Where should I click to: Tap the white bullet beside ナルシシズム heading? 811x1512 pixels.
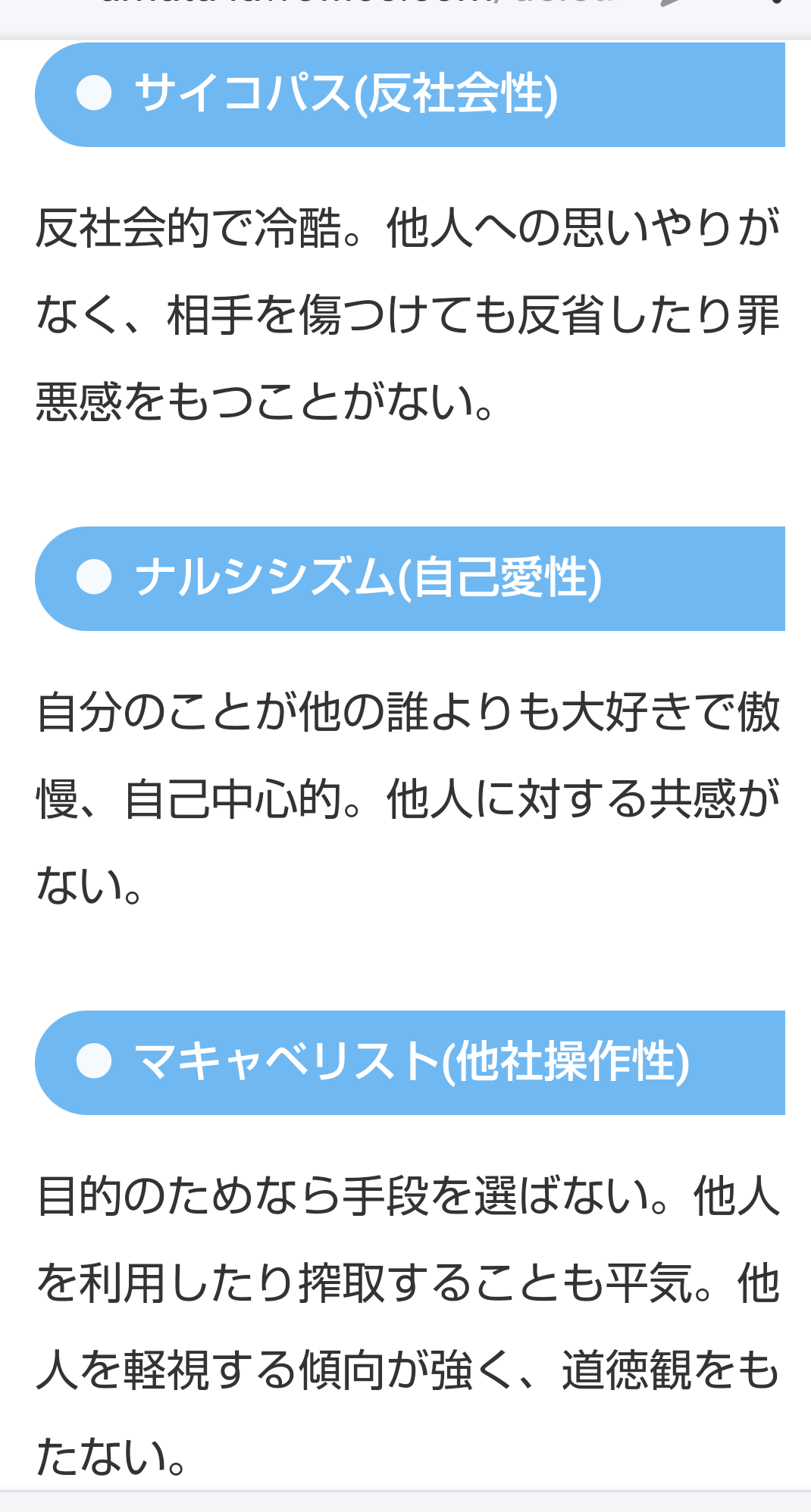coord(94,578)
